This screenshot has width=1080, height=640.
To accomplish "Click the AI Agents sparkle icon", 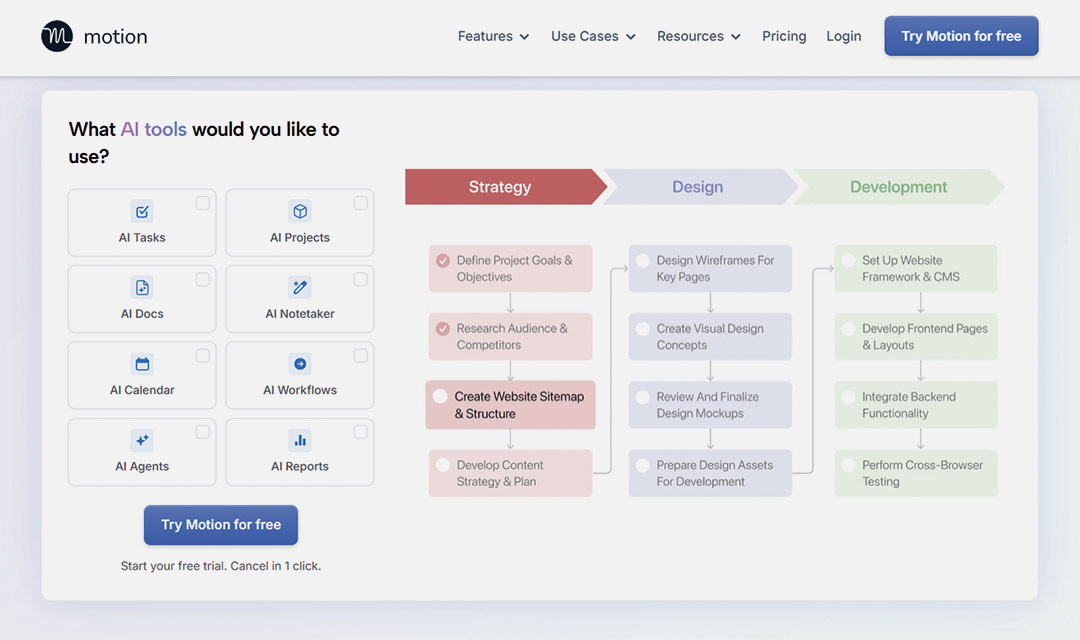I will (x=142, y=440).
